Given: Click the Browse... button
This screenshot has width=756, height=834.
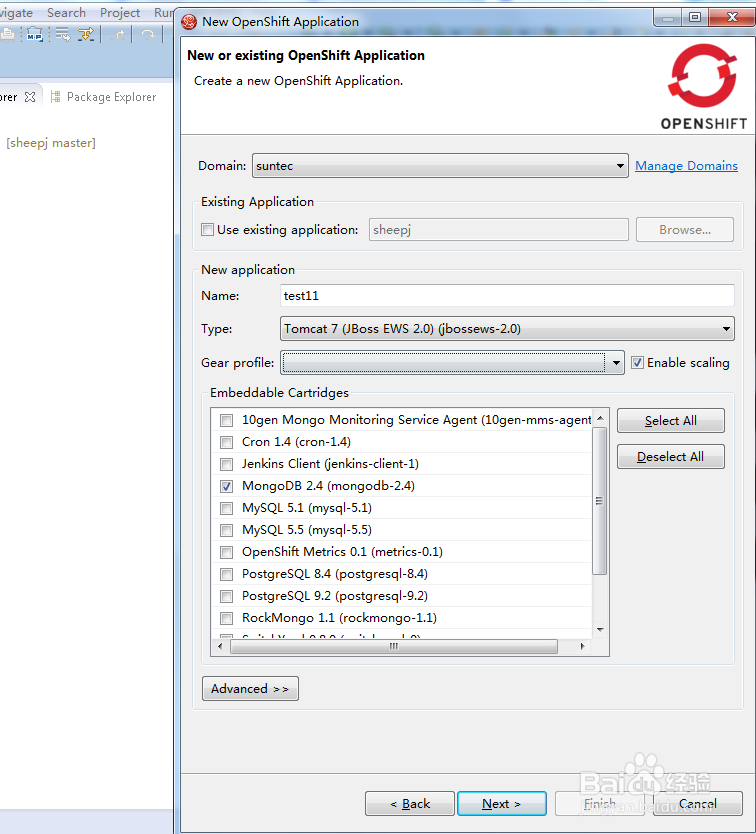Looking at the screenshot, I should point(685,229).
